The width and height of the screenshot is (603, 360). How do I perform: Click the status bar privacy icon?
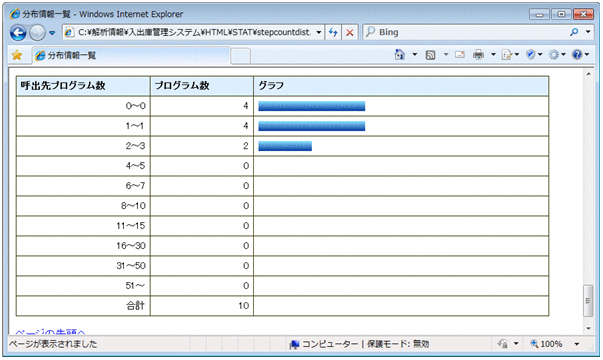[503, 344]
